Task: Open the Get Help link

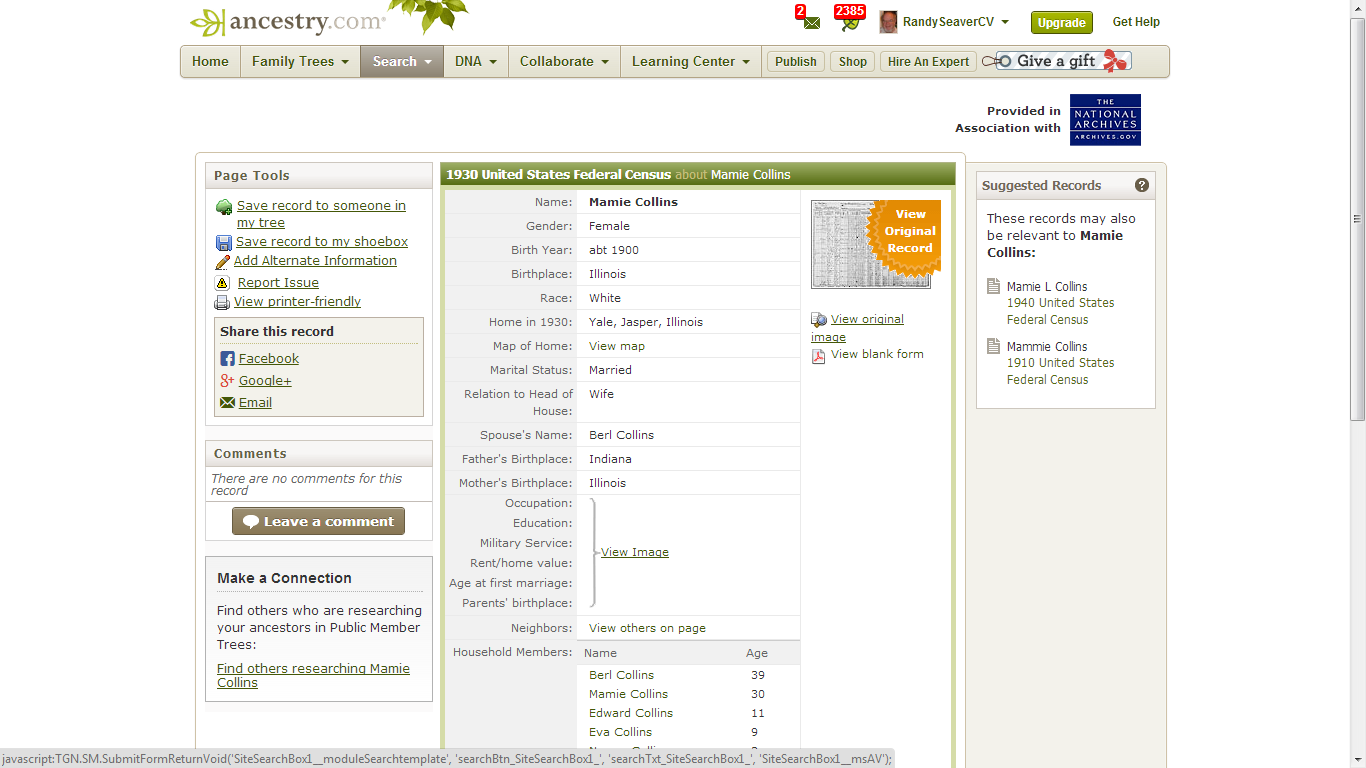Action: click(x=1136, y=22)
